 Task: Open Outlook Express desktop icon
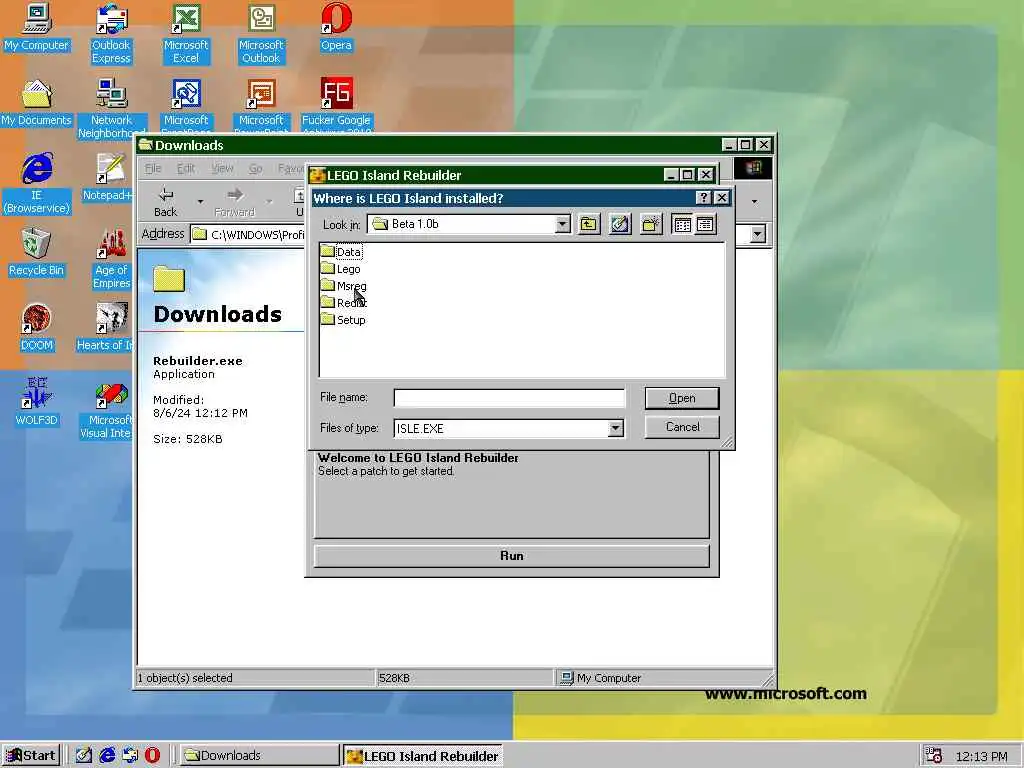(111, 34)
